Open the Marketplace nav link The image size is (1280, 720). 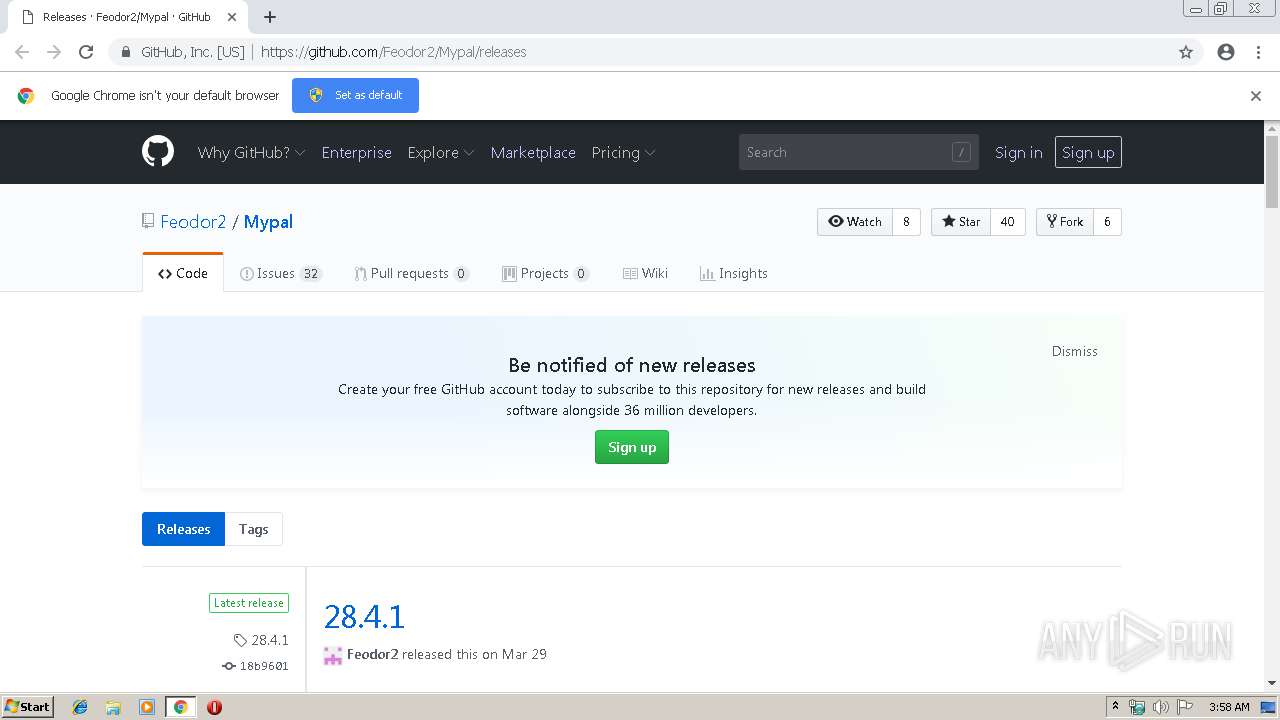[533, 152]
